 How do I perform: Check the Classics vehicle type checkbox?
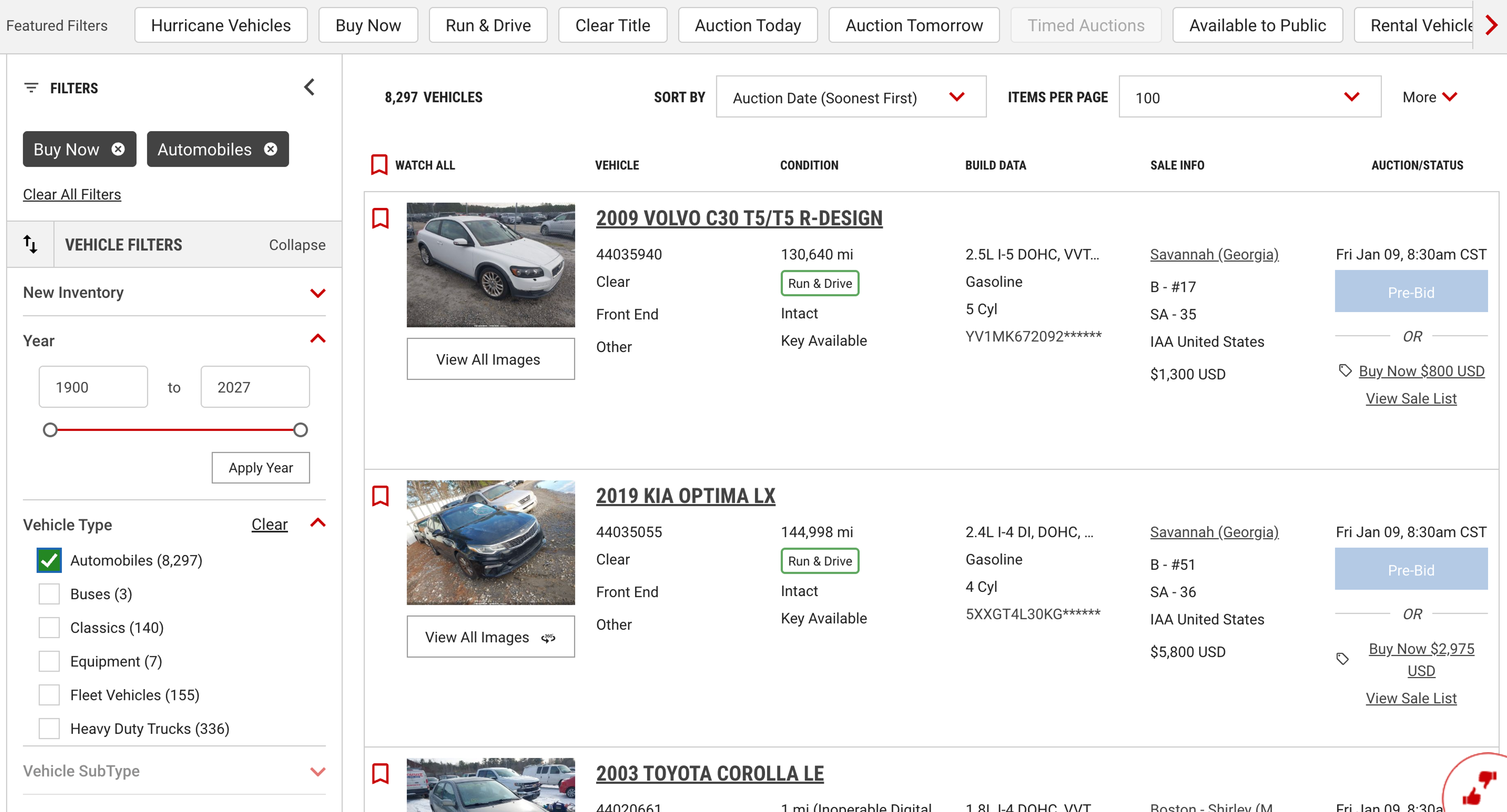[x=49, y=628]
